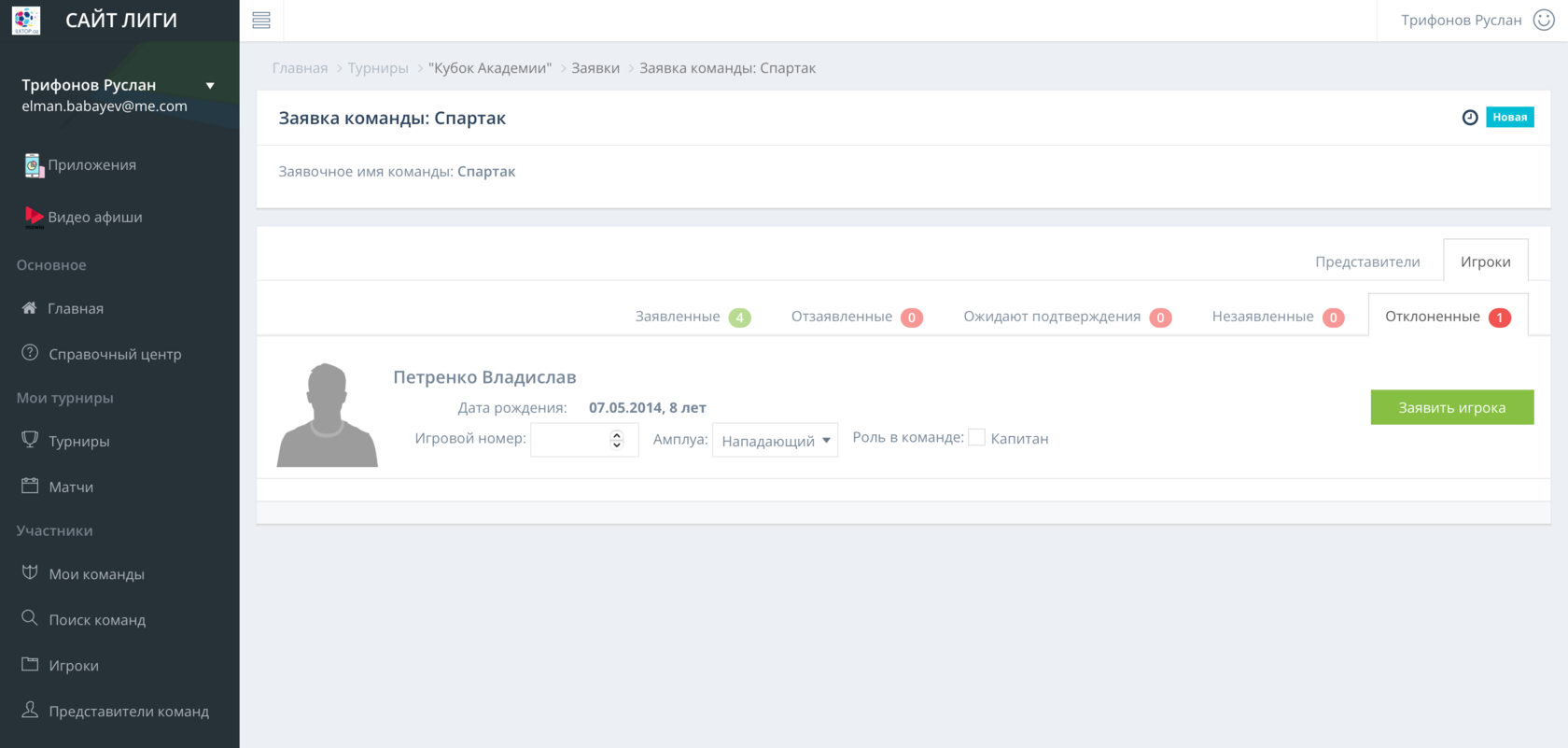Click the elman.babayev@me.com email text
The image size is (1568, 748).
pos(105,106)
